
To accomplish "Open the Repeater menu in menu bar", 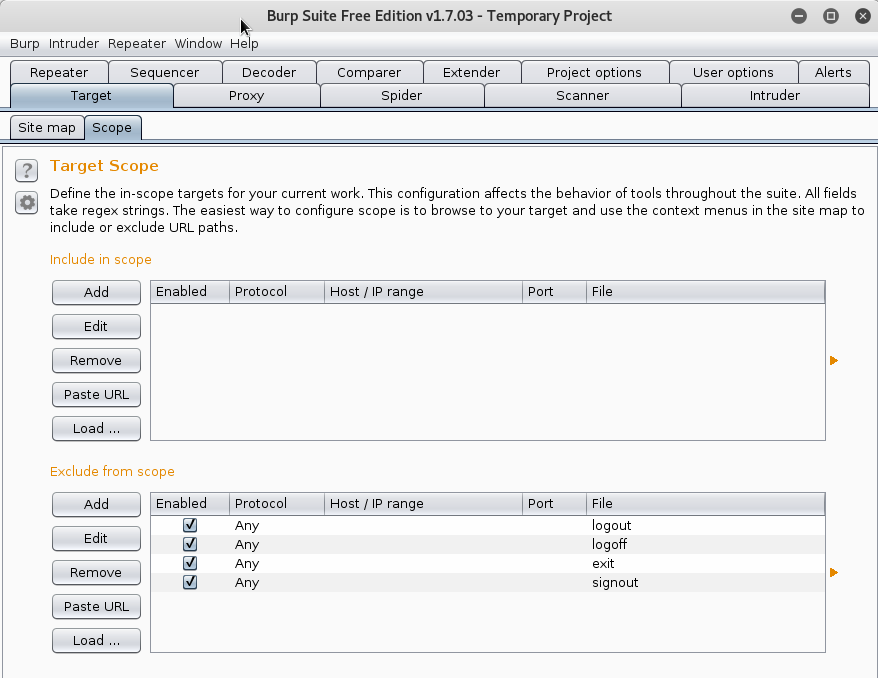I will click(137, 44).
